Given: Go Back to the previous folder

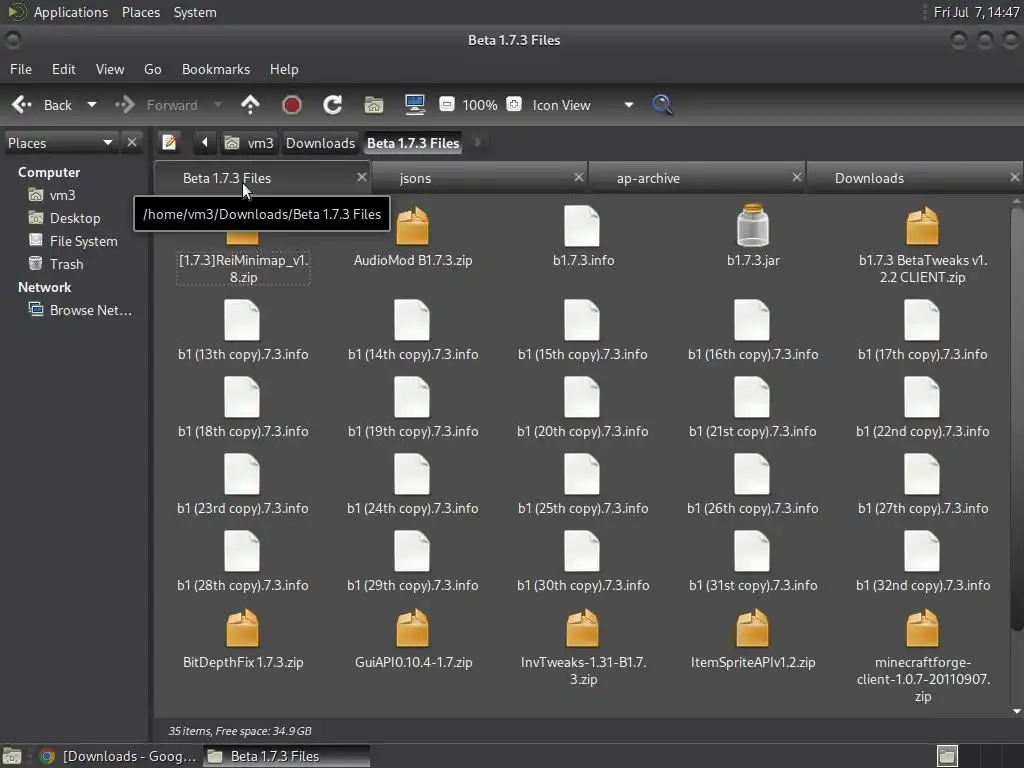Looking at the screenshot, I should [42, 105].
